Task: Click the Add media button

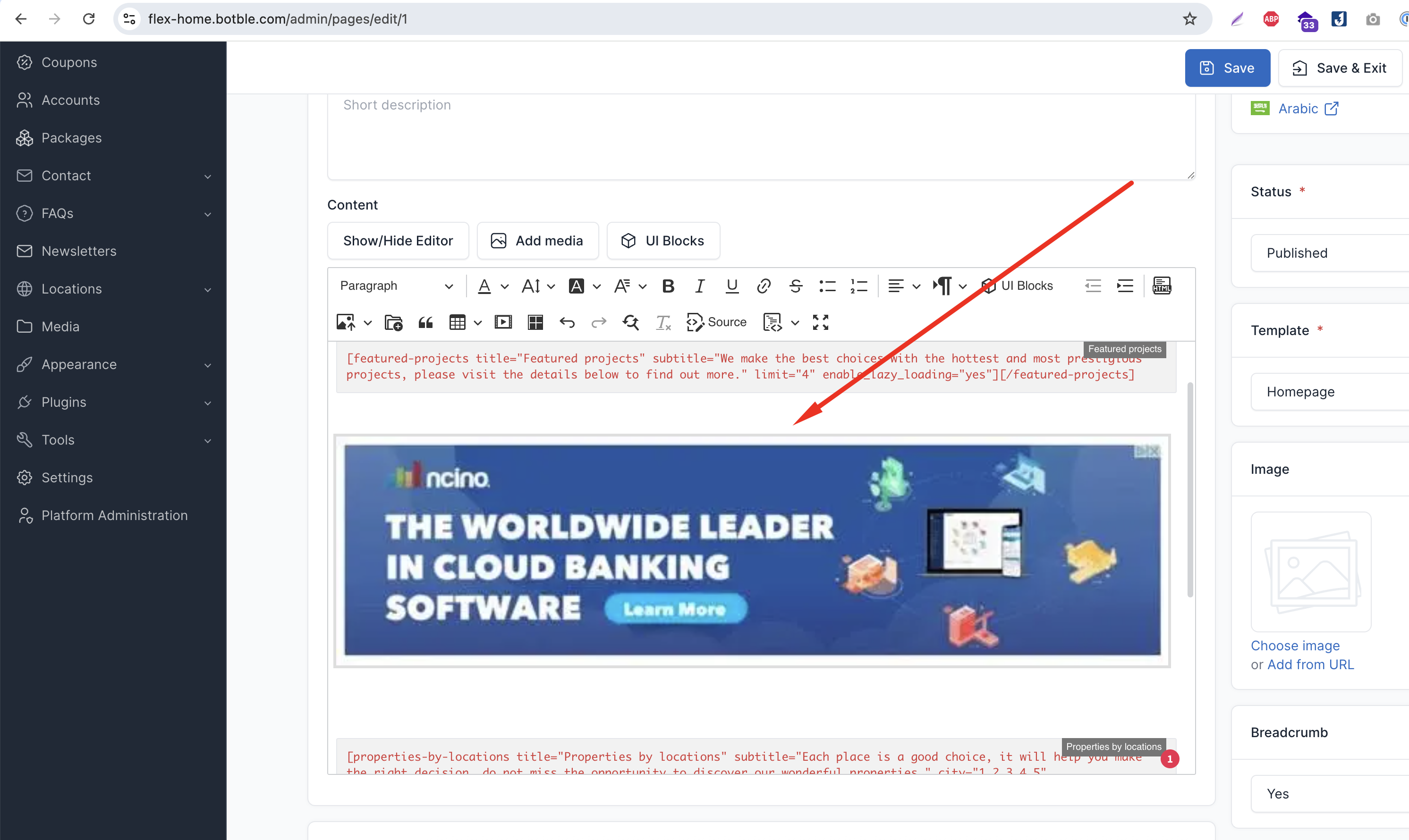Action: click(x=537, y=241)
